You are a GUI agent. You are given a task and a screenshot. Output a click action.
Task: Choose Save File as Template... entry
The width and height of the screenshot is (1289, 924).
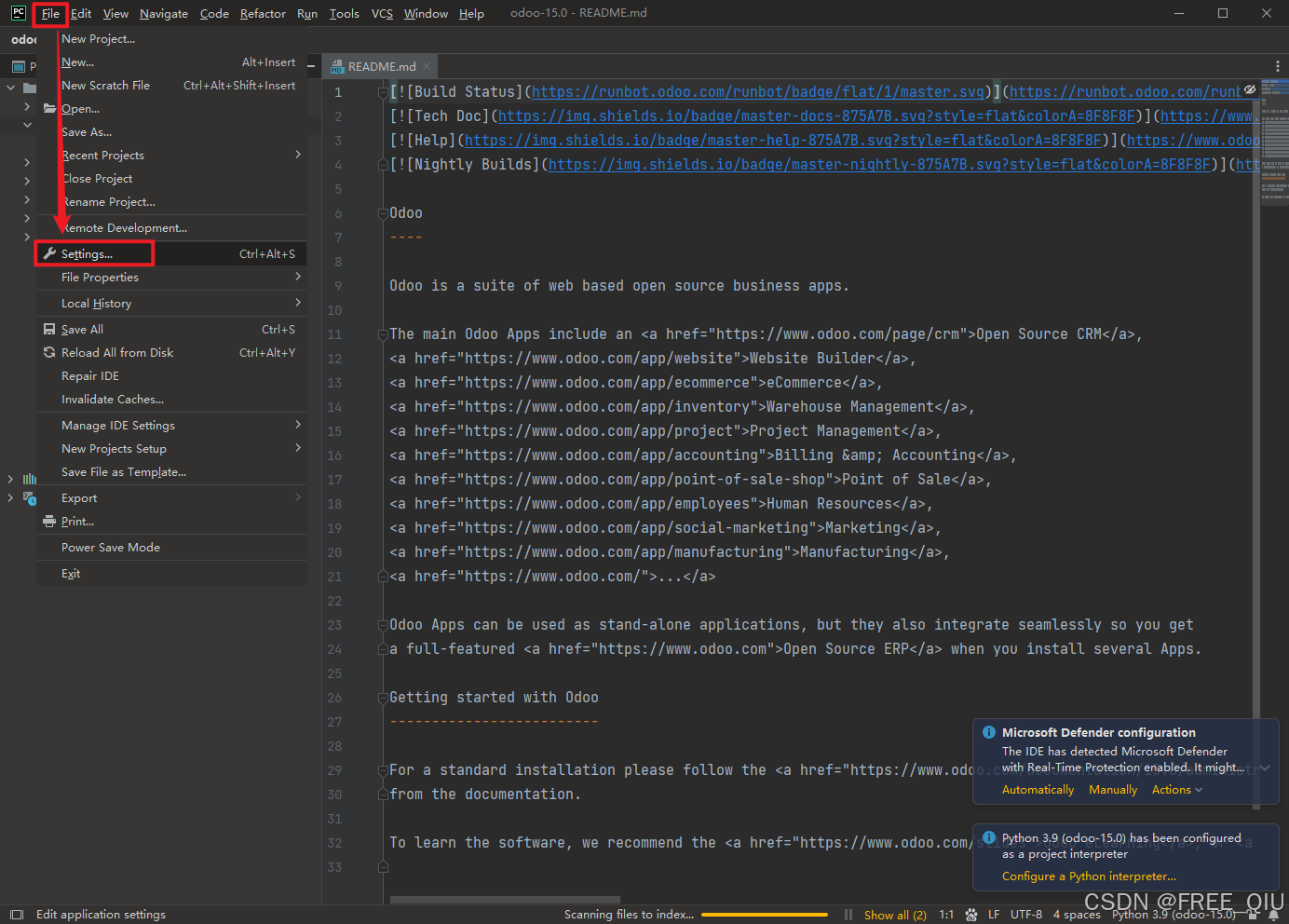(171, 472)
